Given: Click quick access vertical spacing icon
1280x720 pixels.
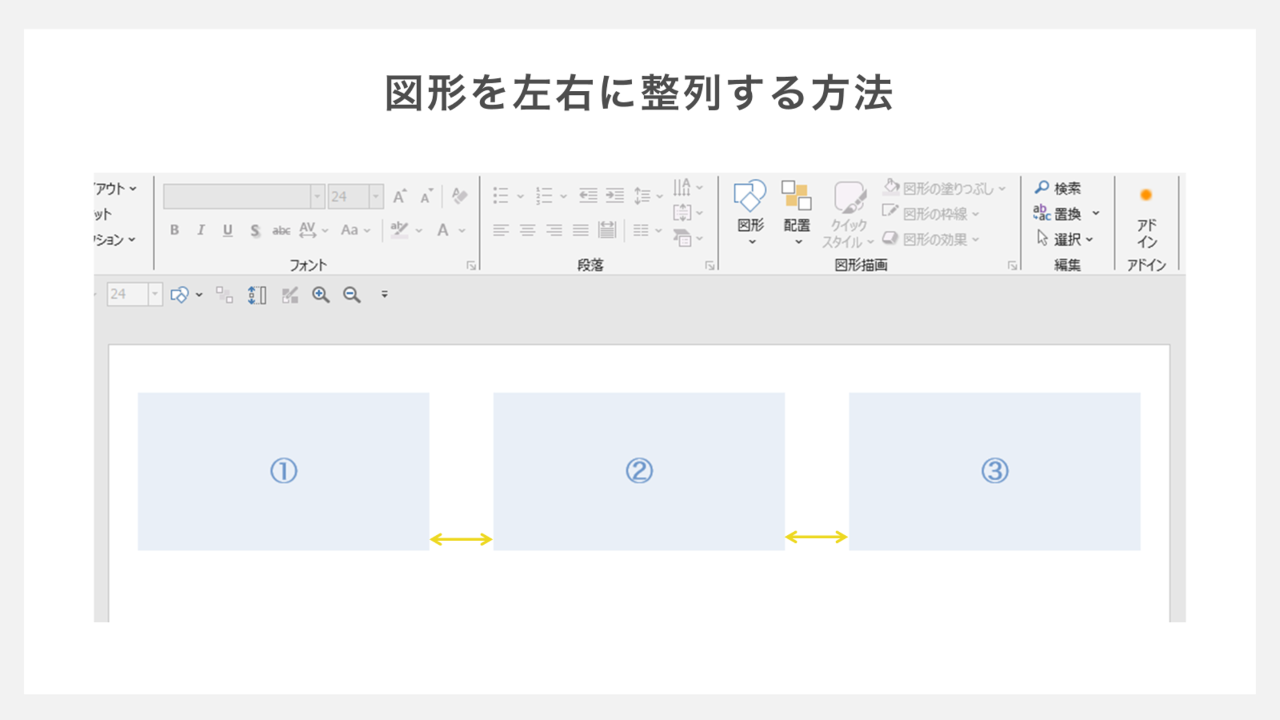Looking at the screenshot, I should tap(257, 294).
